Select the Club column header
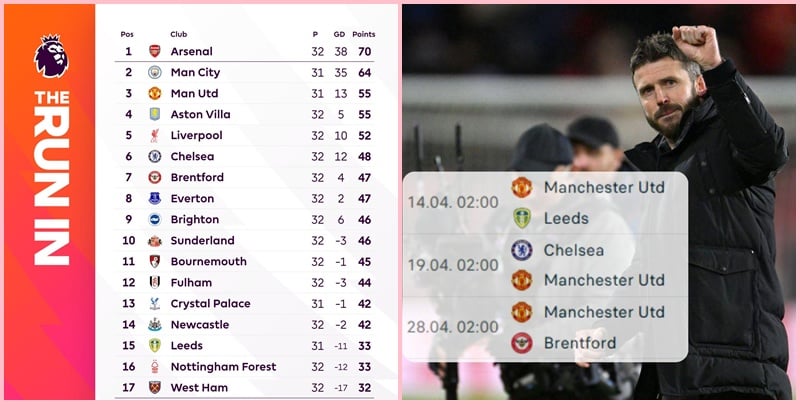 click(179, 34)
